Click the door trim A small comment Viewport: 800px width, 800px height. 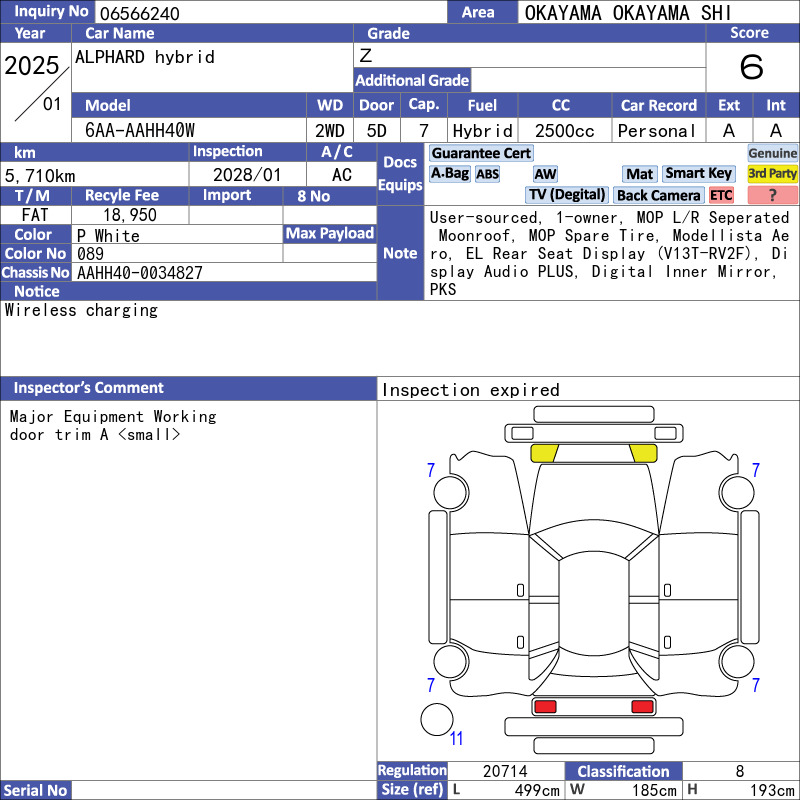click(x=95, y=435)
